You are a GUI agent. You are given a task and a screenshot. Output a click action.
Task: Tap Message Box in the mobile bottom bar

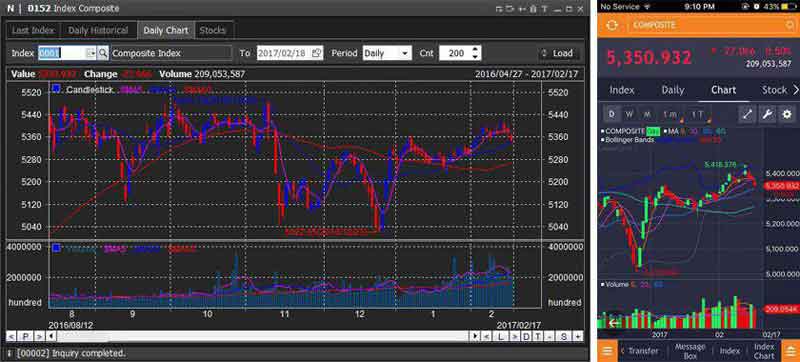pos(689,351)
